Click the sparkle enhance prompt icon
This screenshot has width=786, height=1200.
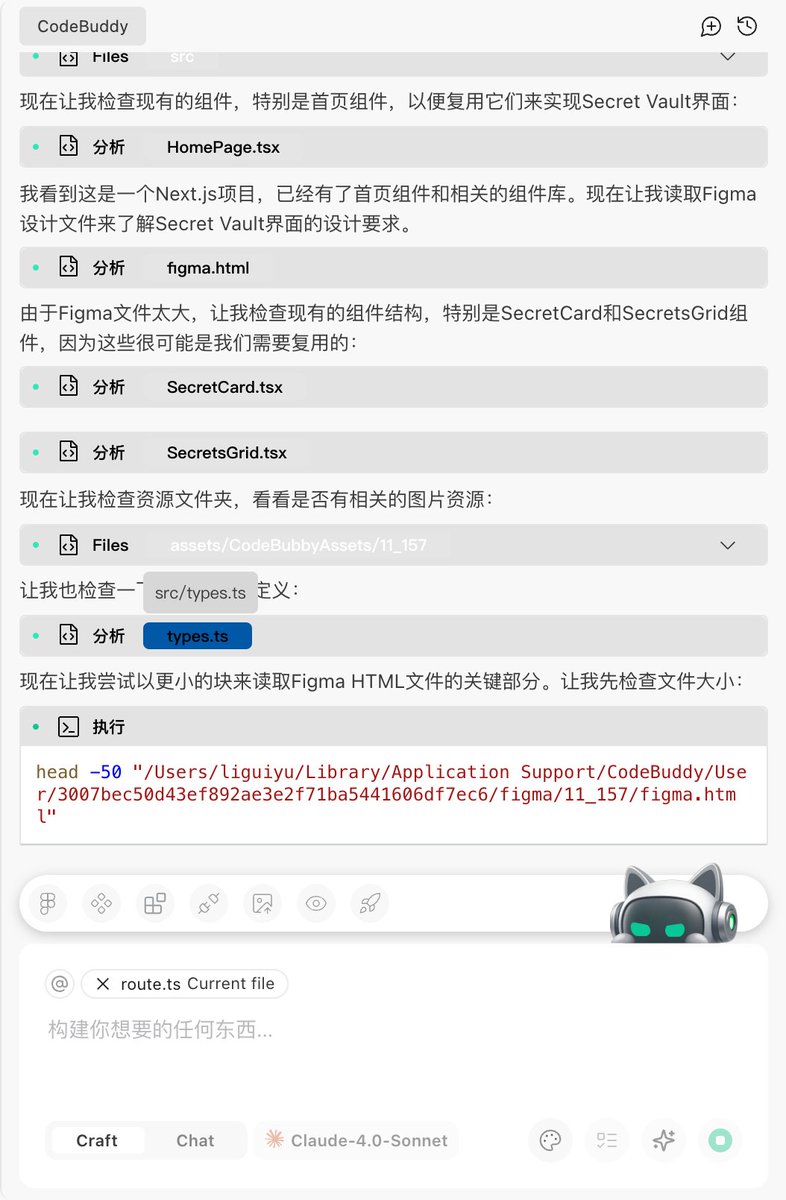tap(664, 1140)
